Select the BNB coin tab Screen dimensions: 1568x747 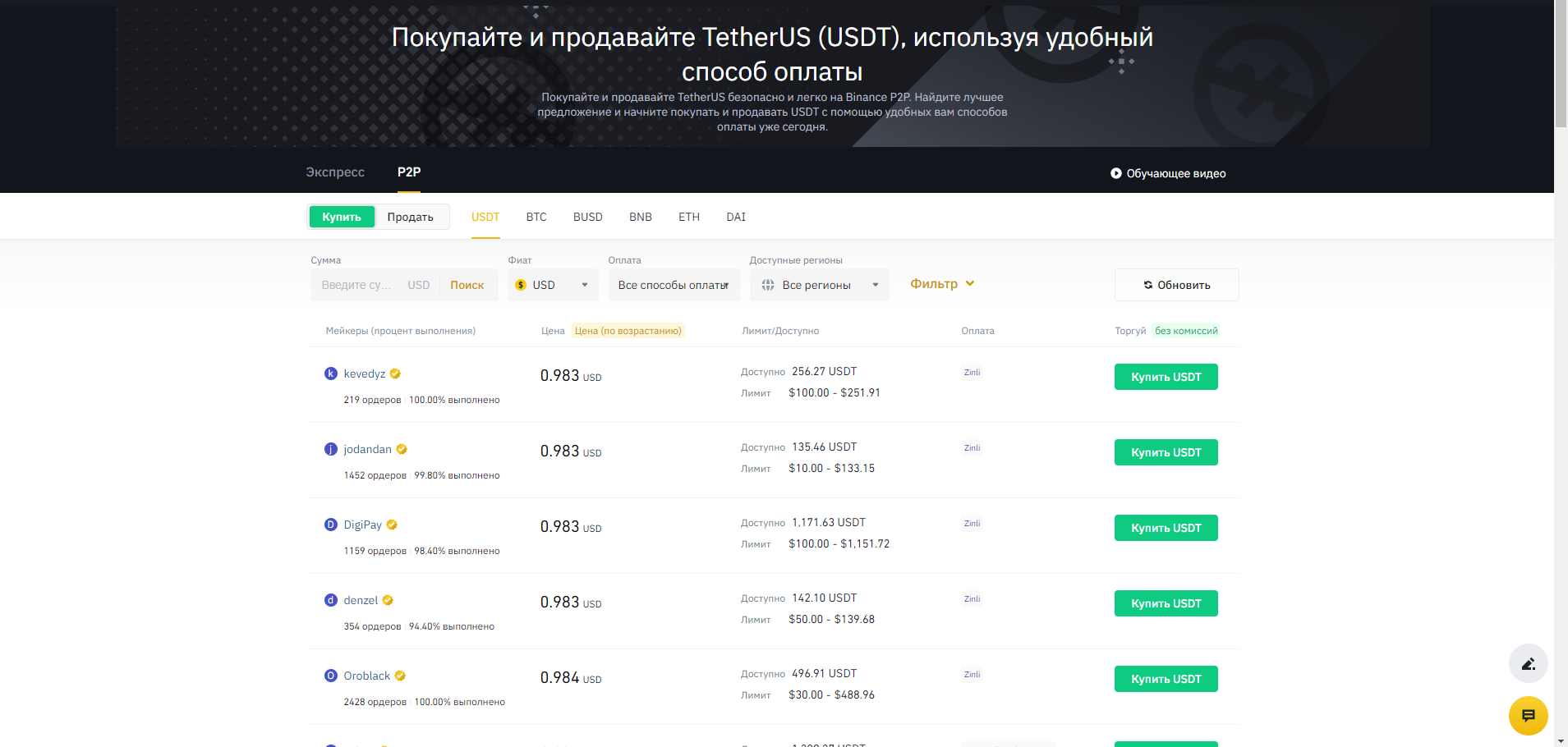tap(641, 217)
